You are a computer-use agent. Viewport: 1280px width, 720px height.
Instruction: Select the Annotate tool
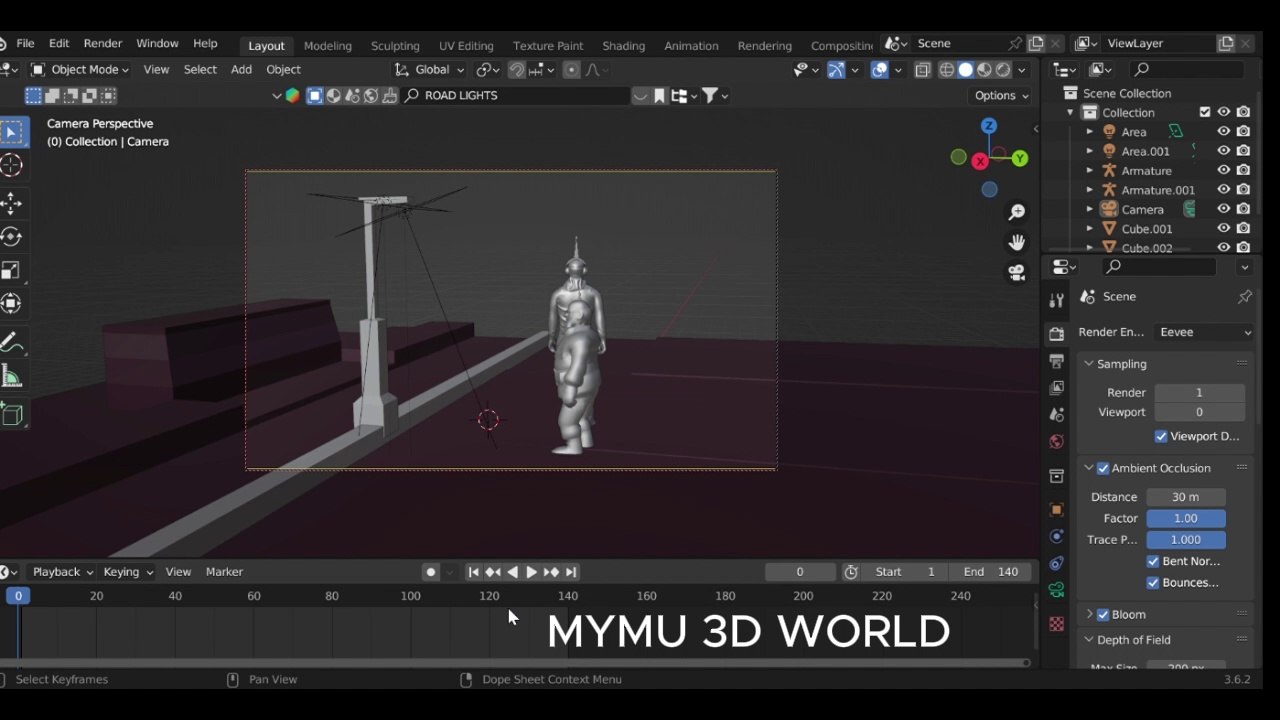[x=11, y=343]
